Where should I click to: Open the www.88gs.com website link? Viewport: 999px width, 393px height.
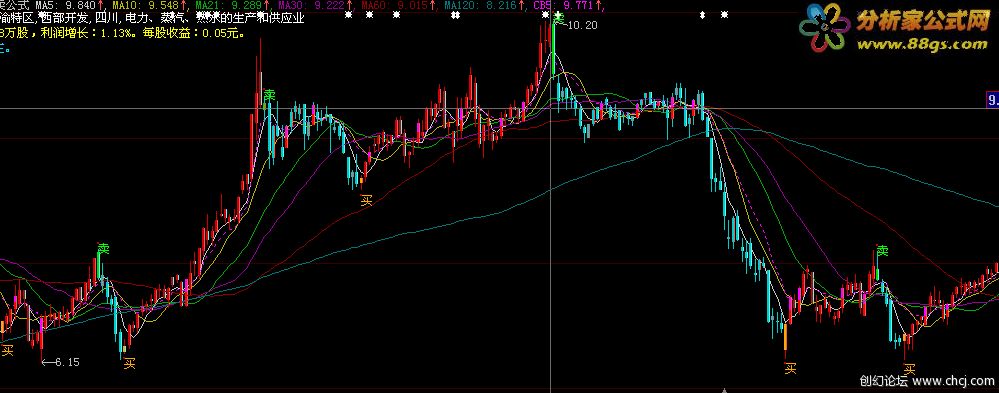click(922, 44)
